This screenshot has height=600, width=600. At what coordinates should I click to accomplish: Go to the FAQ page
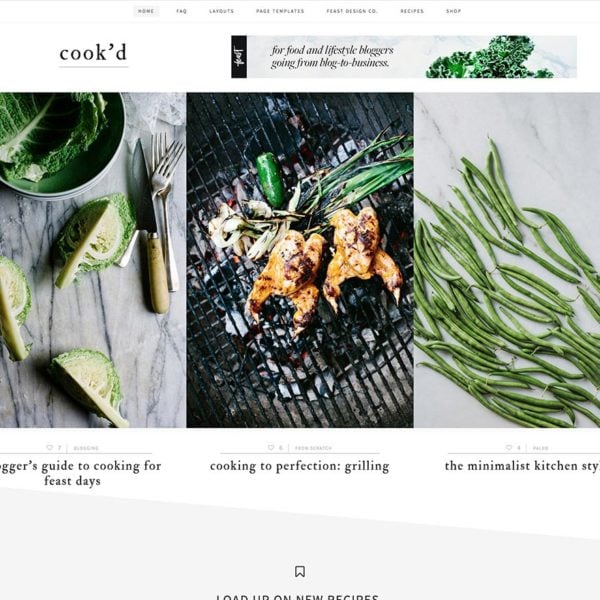181,11
